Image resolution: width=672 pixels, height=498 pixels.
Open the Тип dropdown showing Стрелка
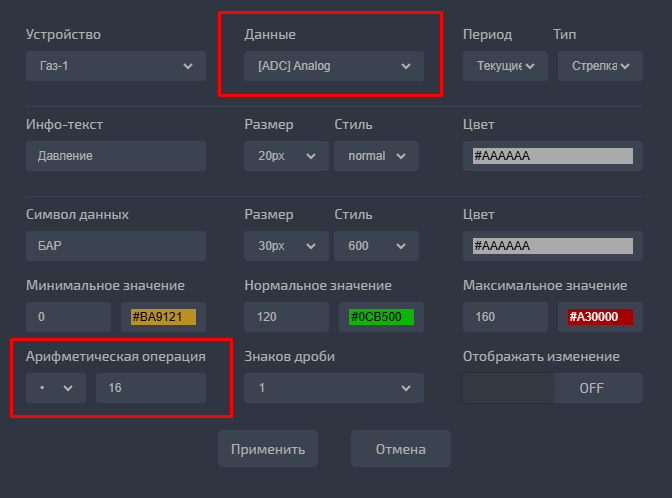click(x=597, y=66)
